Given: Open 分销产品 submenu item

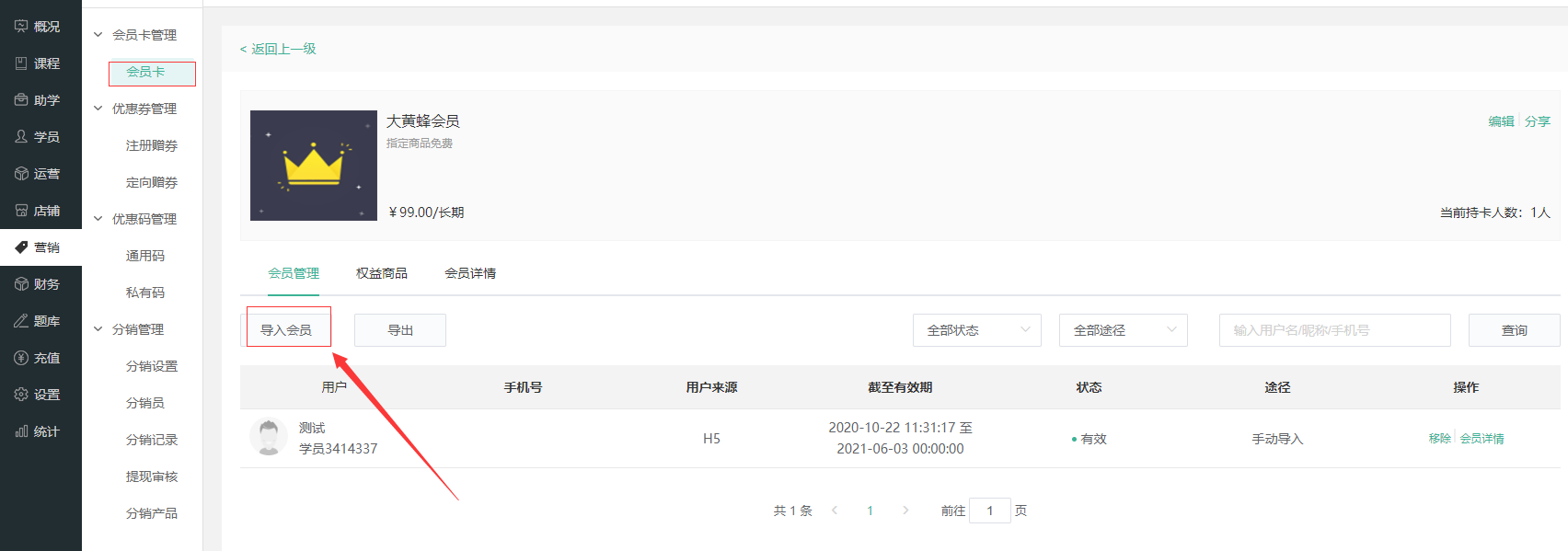Looking at the screenshot, I should point(152,513).
